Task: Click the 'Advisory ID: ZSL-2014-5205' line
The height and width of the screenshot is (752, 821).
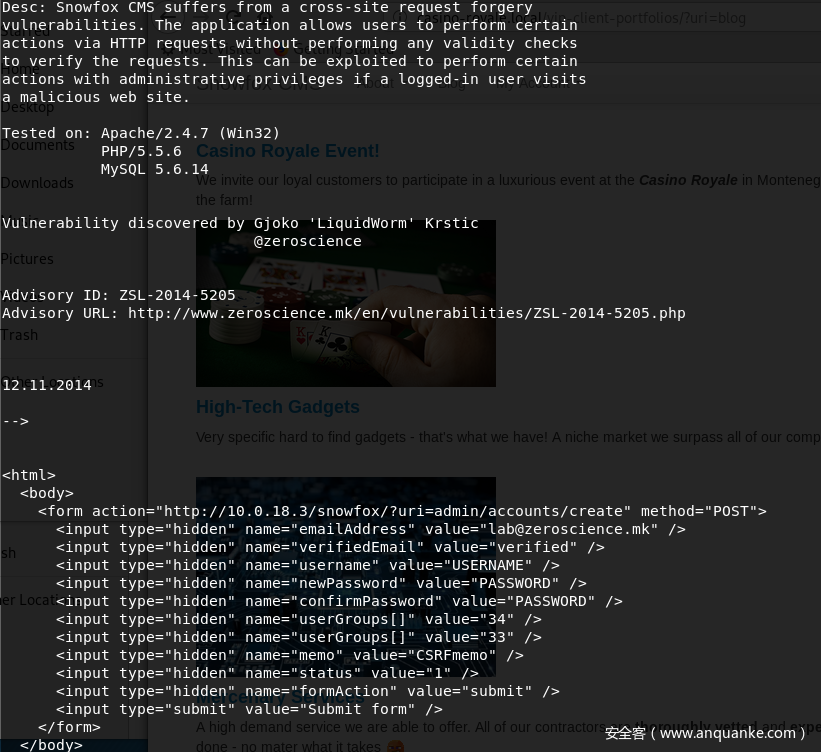Action: coord(119,295)
